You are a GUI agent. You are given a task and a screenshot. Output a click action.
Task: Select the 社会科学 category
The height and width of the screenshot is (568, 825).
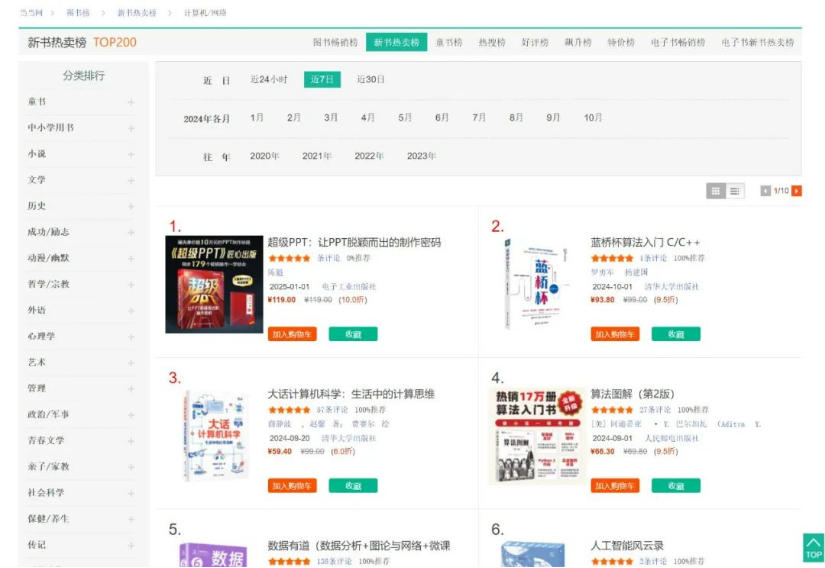[46, 492]
